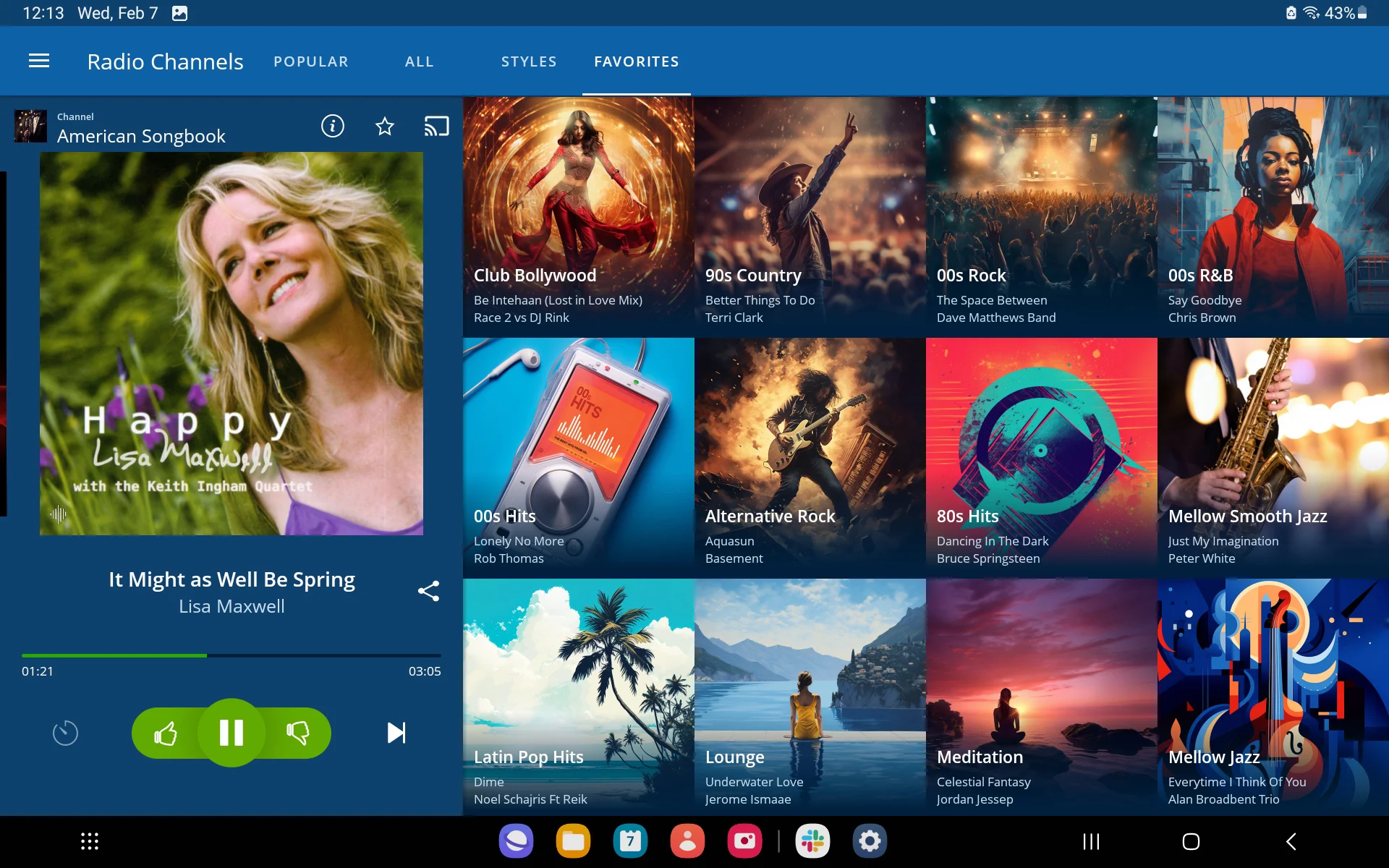Viewport: 1389px width, 868px height.
Task: Select the Favorites tab
Action: 637,61
